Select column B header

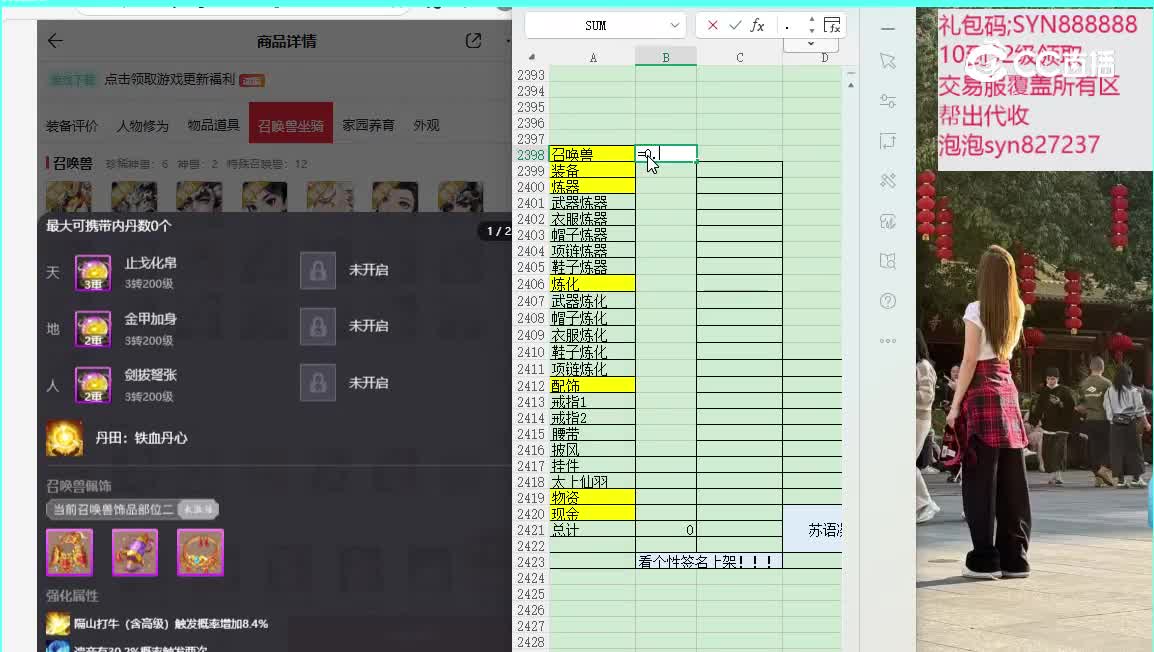tap(665, 57)
